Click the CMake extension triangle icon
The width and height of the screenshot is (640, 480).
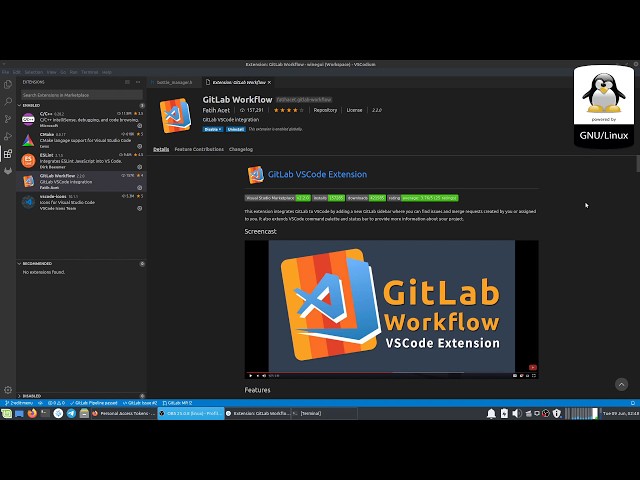(28, 140)
